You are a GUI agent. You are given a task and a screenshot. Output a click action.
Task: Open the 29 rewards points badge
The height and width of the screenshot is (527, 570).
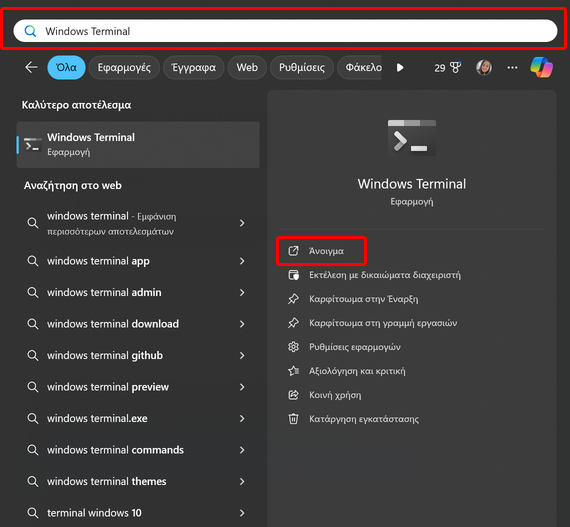(447, 68)
